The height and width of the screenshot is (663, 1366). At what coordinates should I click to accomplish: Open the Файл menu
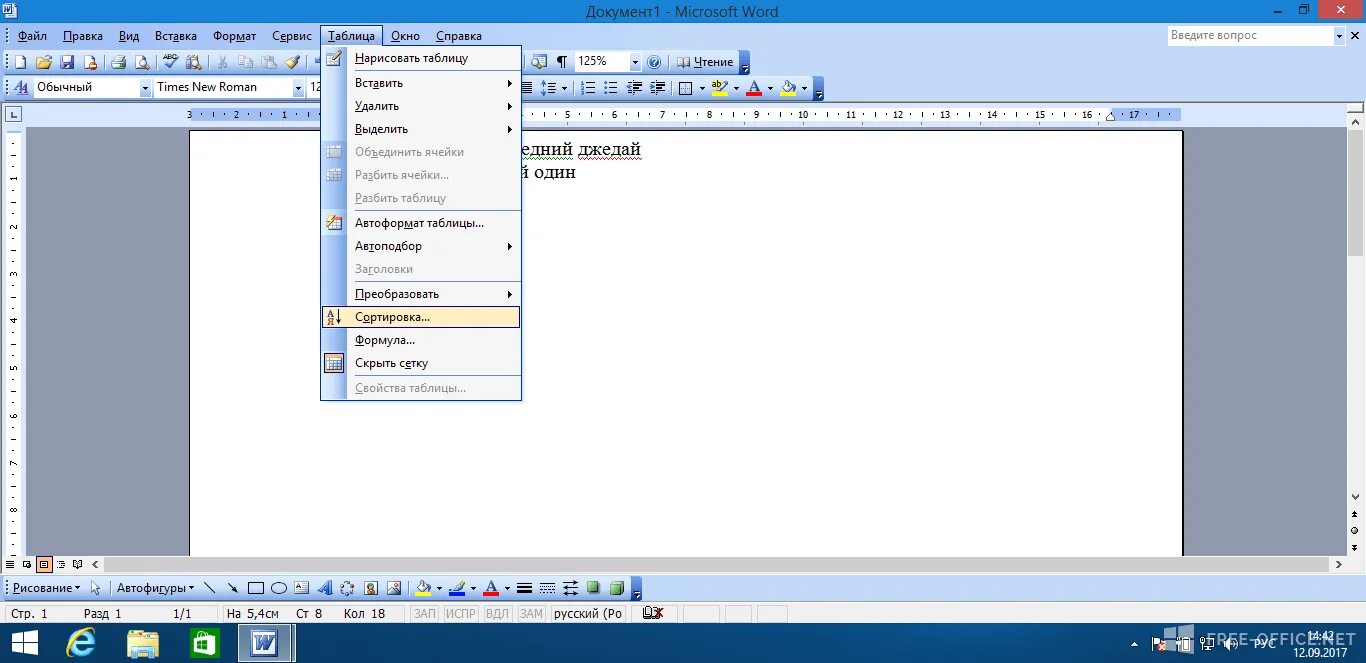coord(32,36)
